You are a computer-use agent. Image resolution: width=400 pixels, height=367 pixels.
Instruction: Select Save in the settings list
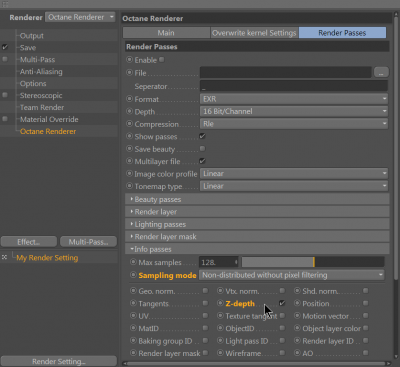28,48
